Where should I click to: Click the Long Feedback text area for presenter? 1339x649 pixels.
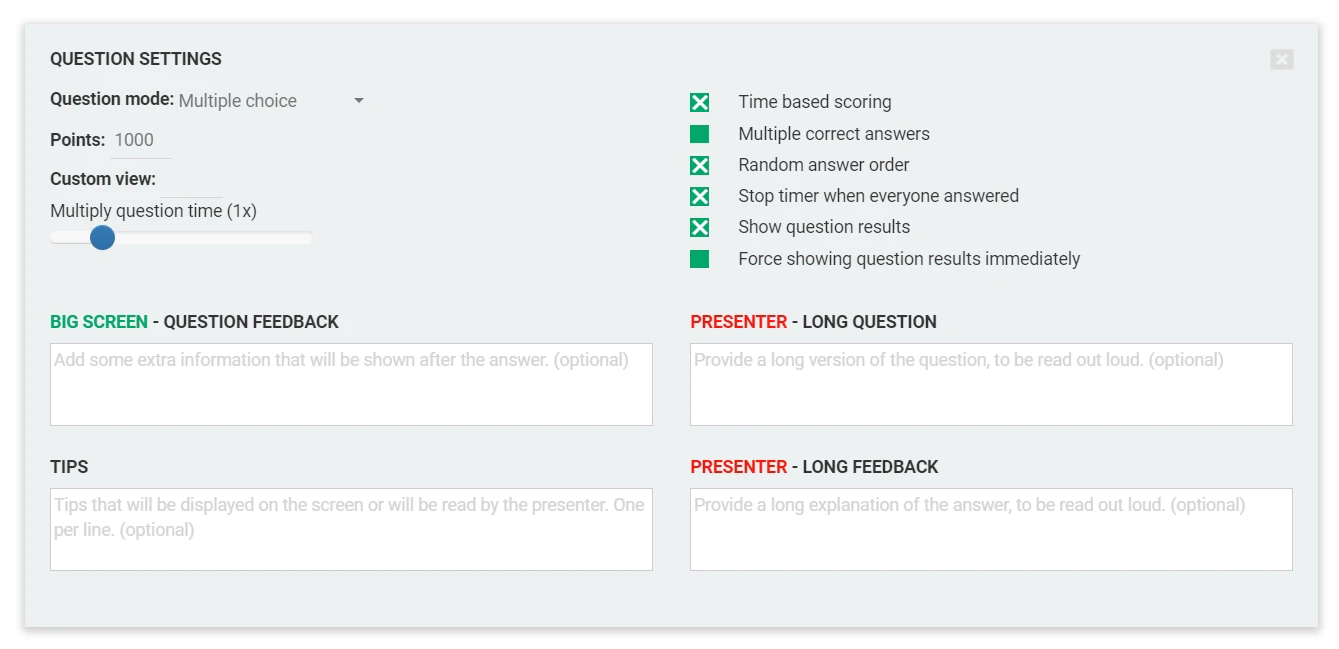coord(991,529)
